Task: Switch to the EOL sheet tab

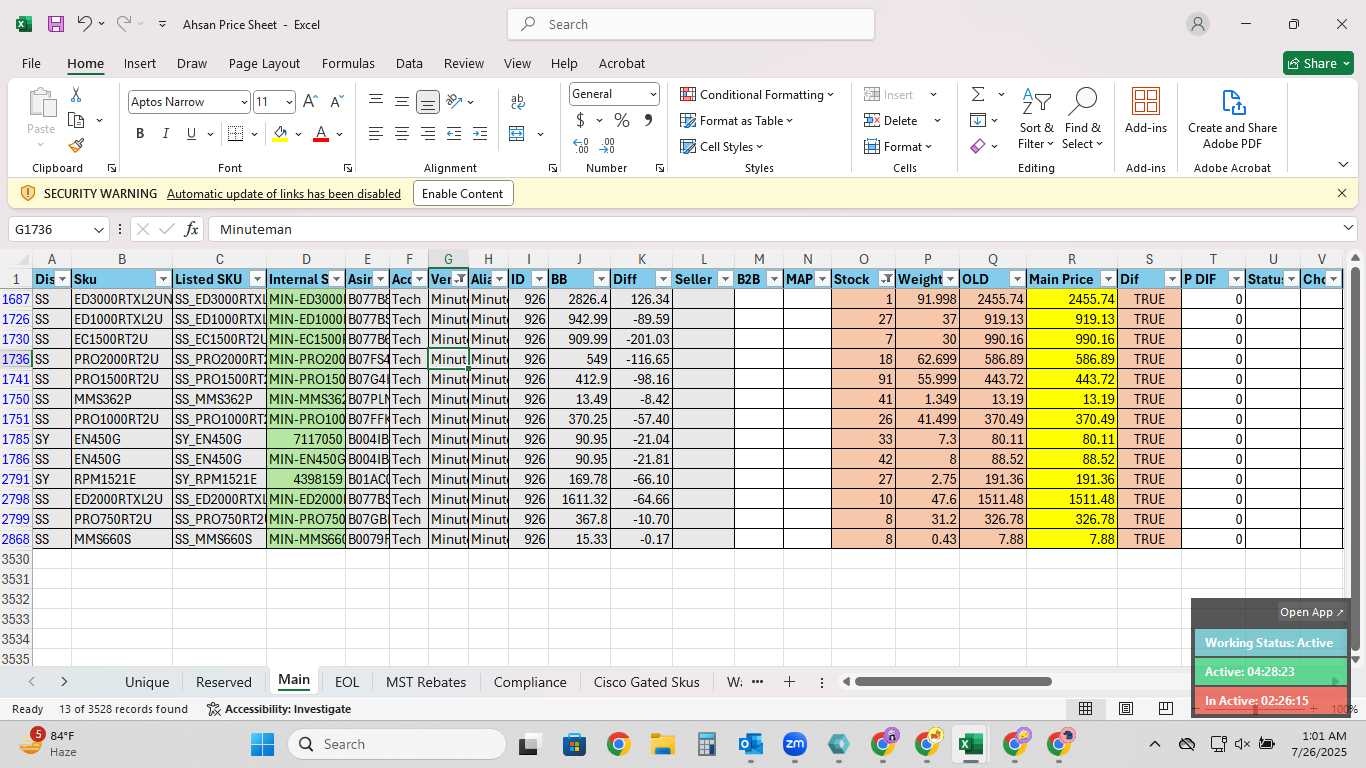Action: (x=346, y=682)
